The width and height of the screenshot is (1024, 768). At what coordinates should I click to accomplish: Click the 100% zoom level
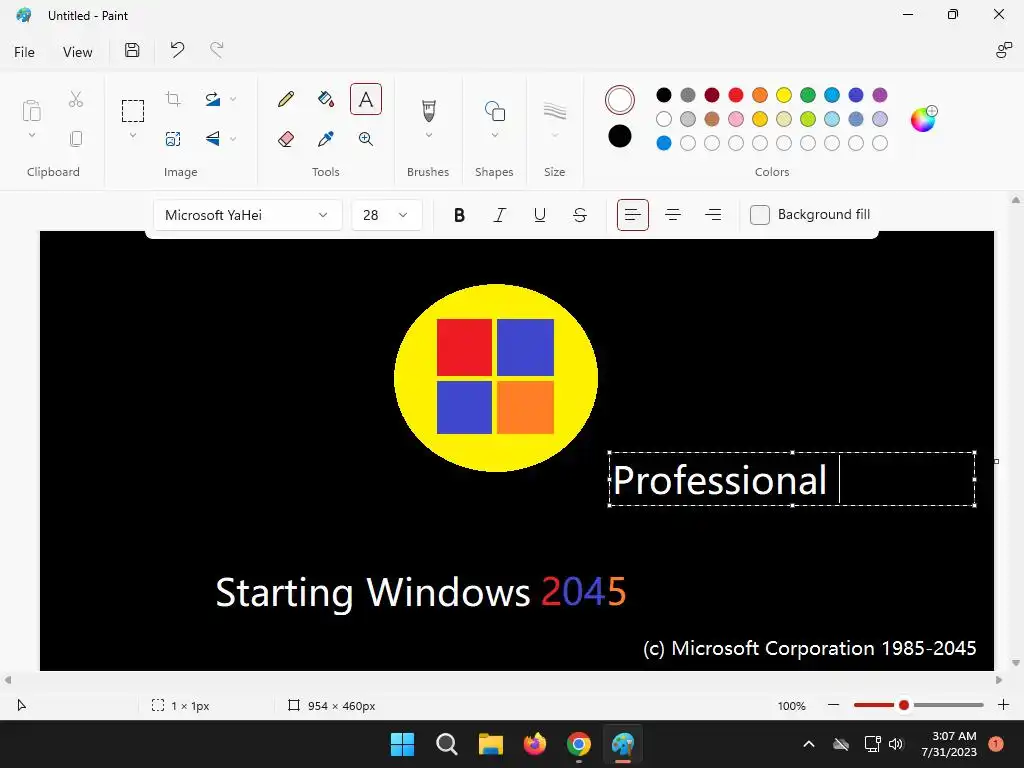(792, 706)
